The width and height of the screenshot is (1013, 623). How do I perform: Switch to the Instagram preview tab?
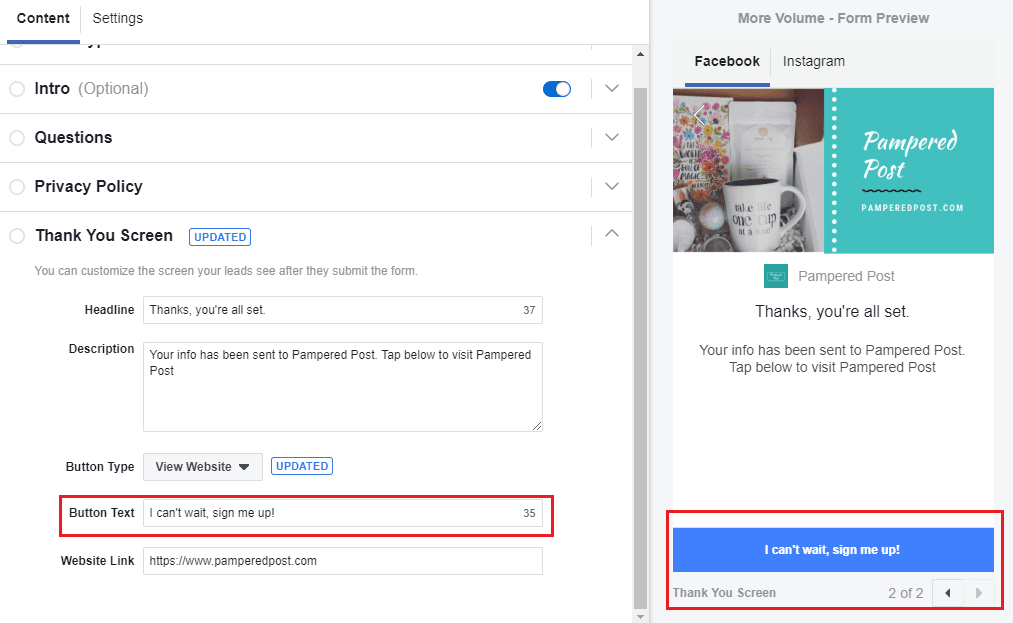point(813,61)
